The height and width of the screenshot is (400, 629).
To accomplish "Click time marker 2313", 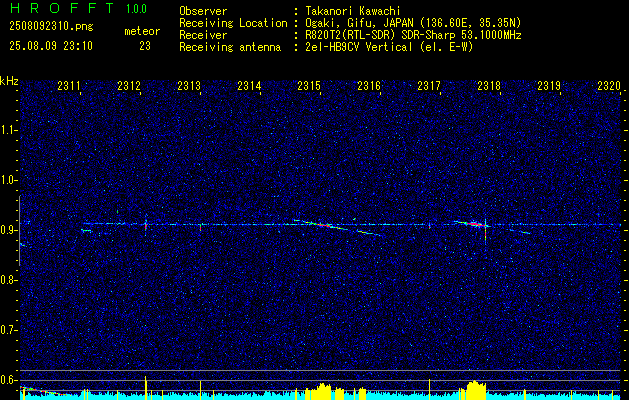I will coord(189,85).
